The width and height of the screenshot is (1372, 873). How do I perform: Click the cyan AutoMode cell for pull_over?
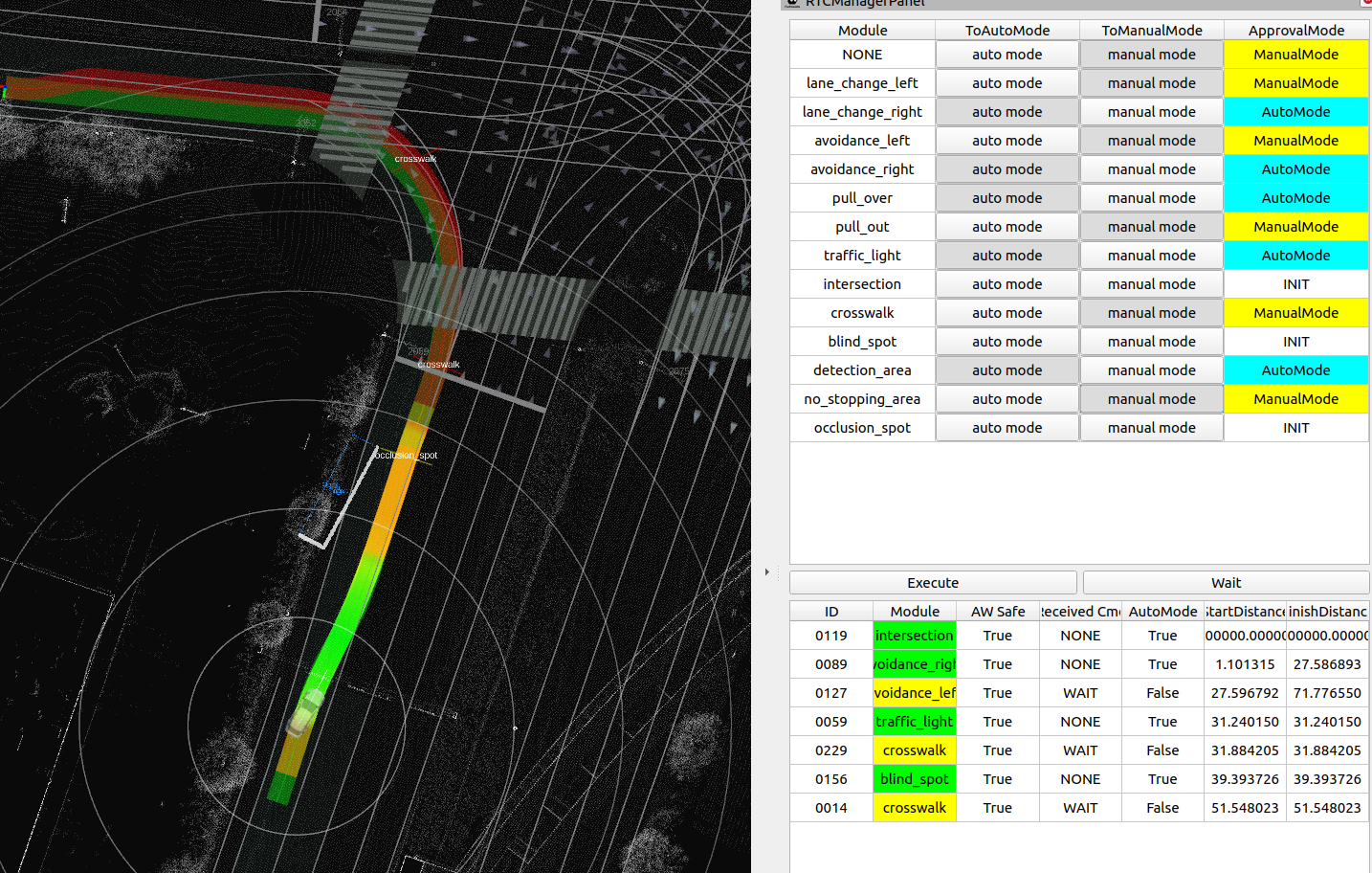click(x=1295, y=198)
